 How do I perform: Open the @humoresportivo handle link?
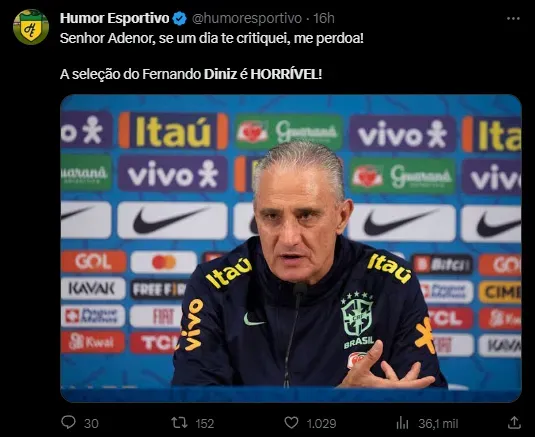tap(247, 18)
